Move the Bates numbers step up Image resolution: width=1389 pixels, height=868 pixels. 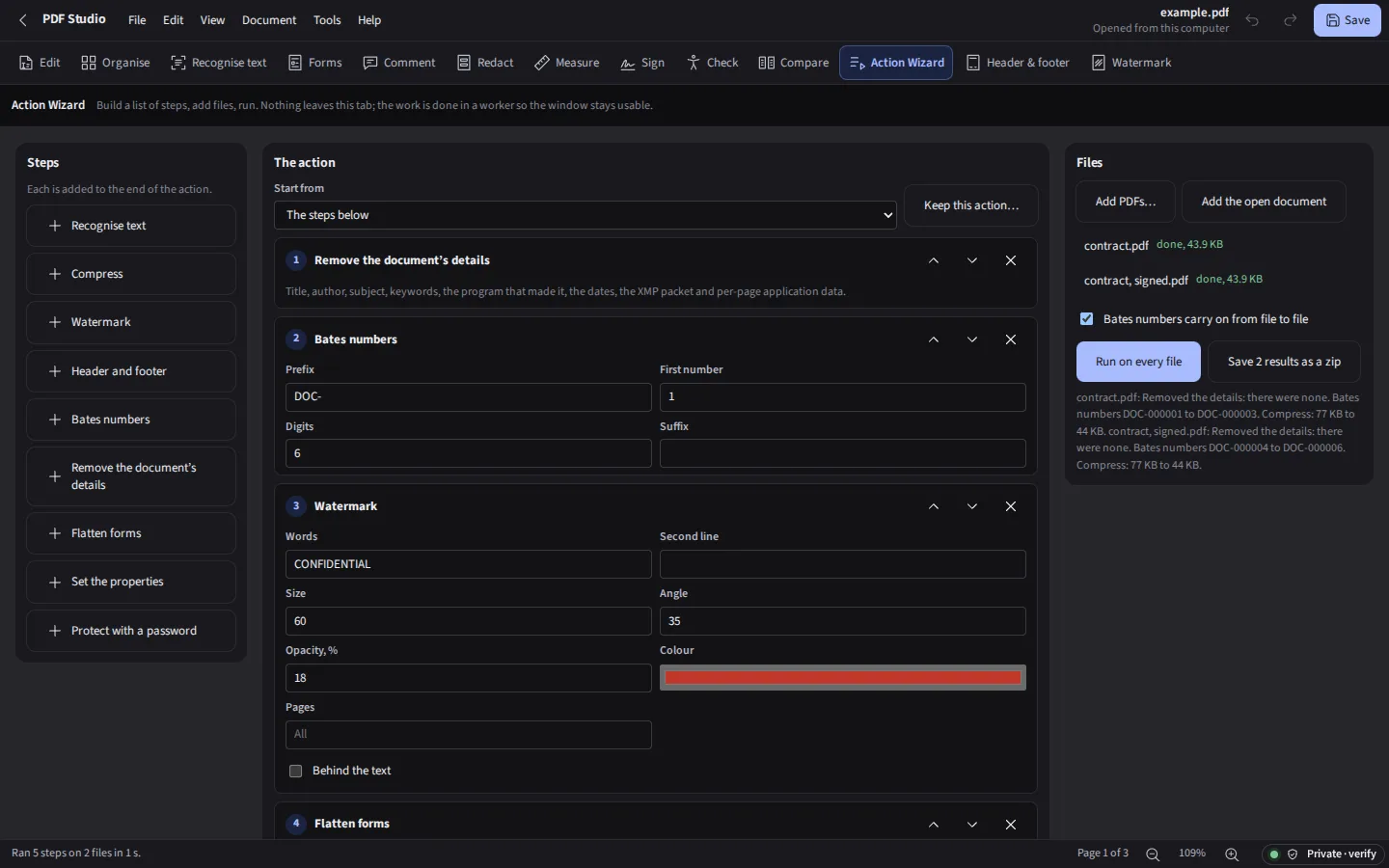tap(934, 339)
